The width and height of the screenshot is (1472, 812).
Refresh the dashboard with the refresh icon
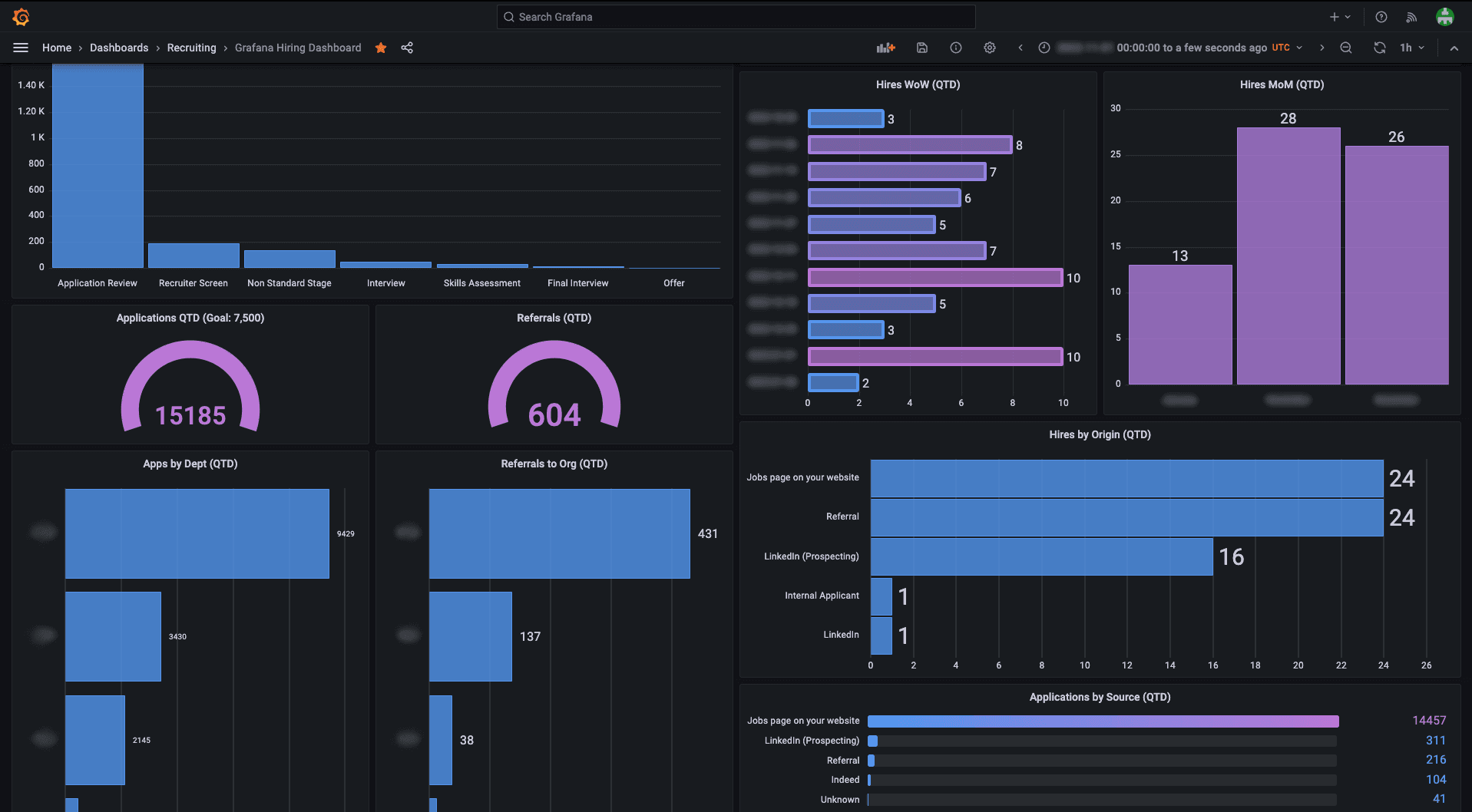coord(1380,48)
